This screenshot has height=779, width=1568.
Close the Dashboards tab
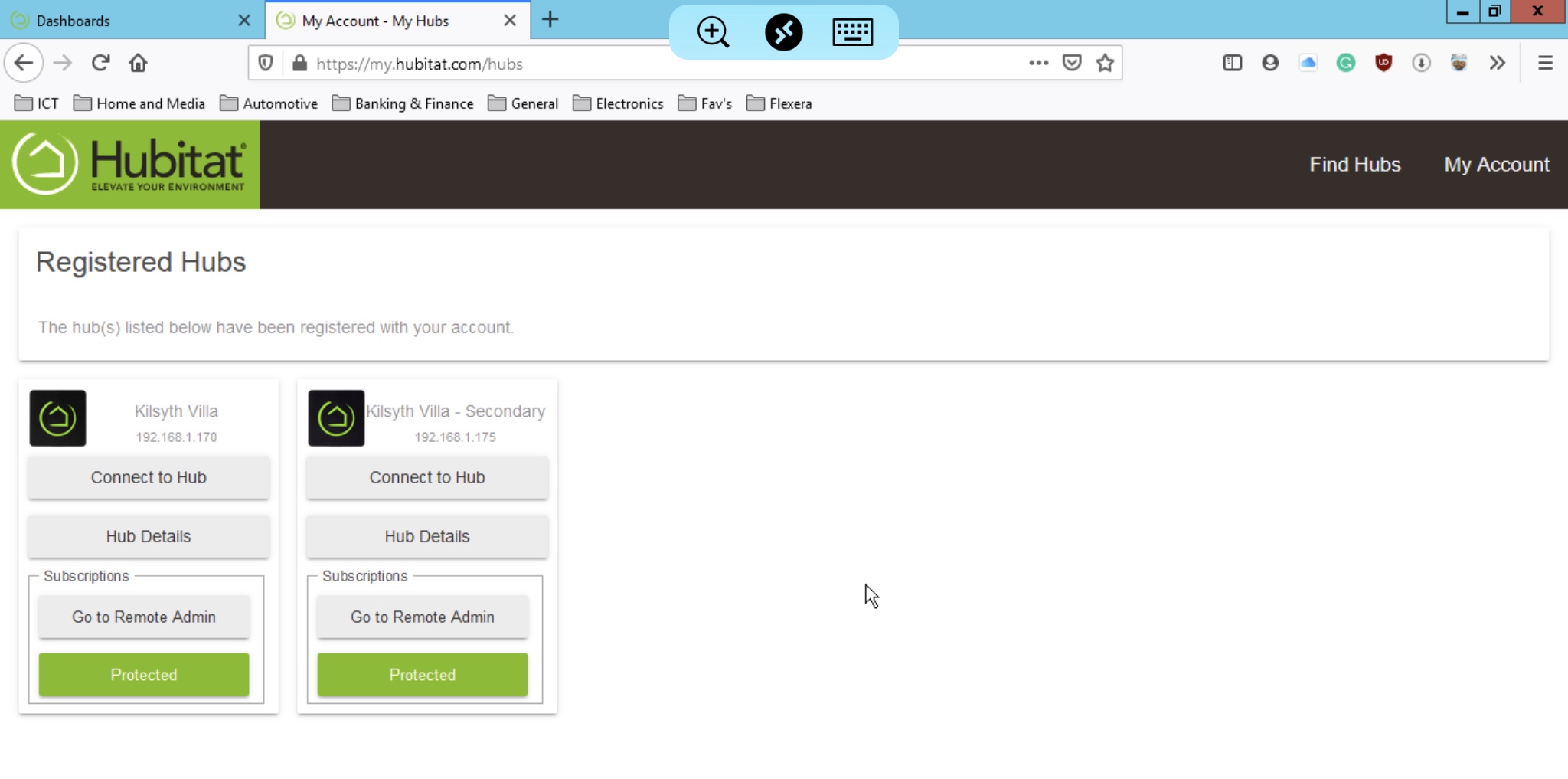244,21
